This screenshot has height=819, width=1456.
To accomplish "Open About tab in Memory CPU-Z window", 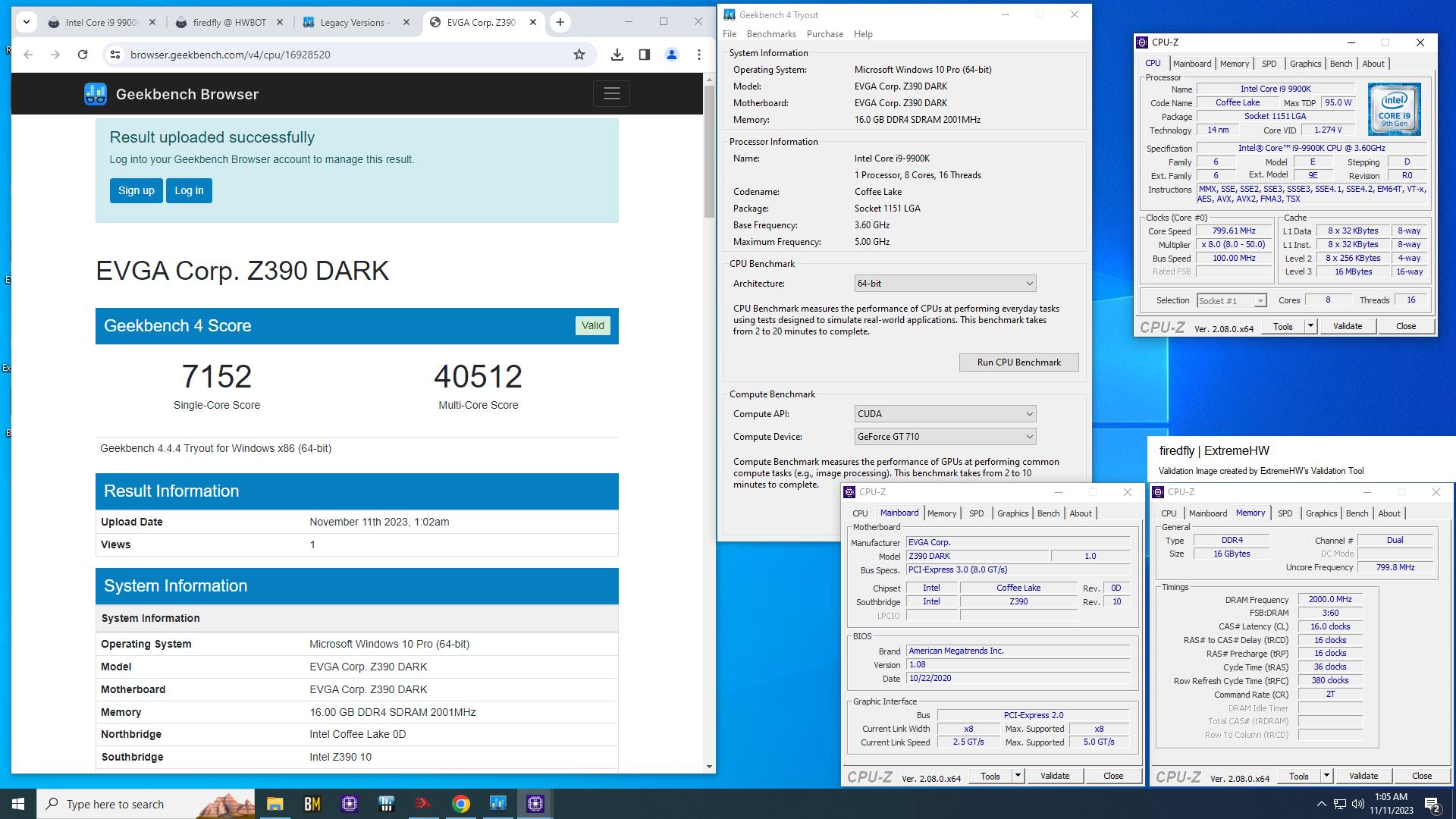I will tap(1389, 513).
